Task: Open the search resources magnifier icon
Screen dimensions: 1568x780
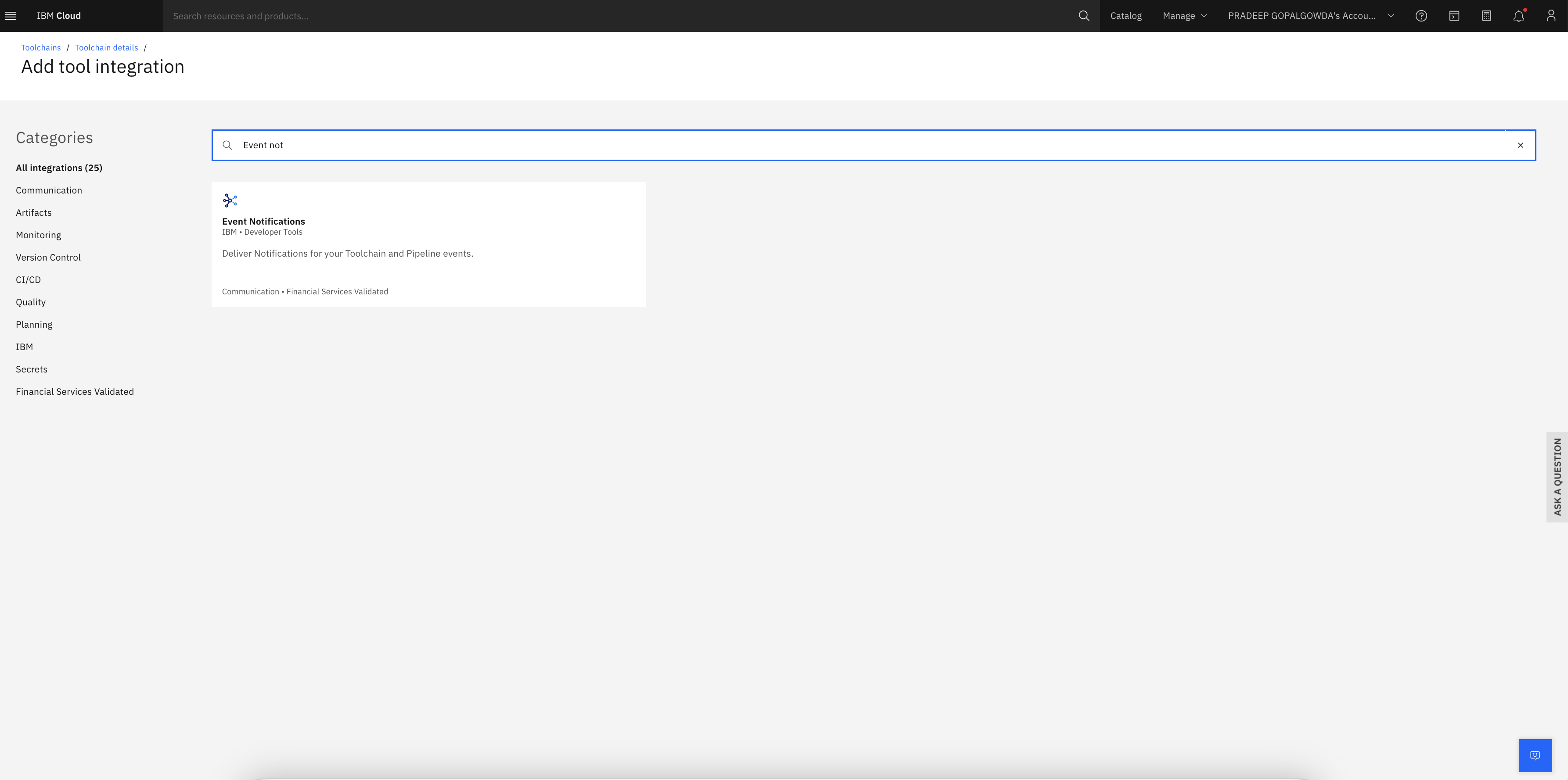Action: pos(1084,15)
